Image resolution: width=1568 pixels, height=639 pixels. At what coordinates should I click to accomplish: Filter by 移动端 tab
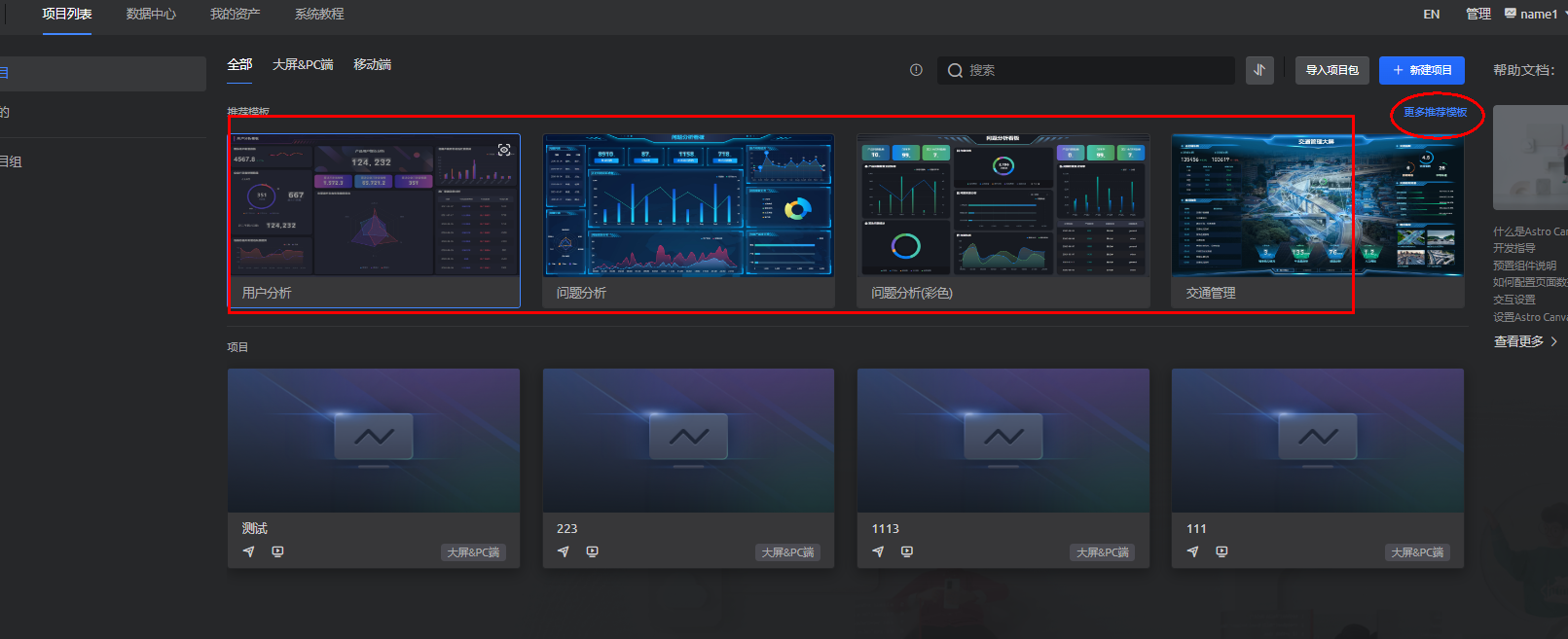pyautogui.click(x=373, y=64)
